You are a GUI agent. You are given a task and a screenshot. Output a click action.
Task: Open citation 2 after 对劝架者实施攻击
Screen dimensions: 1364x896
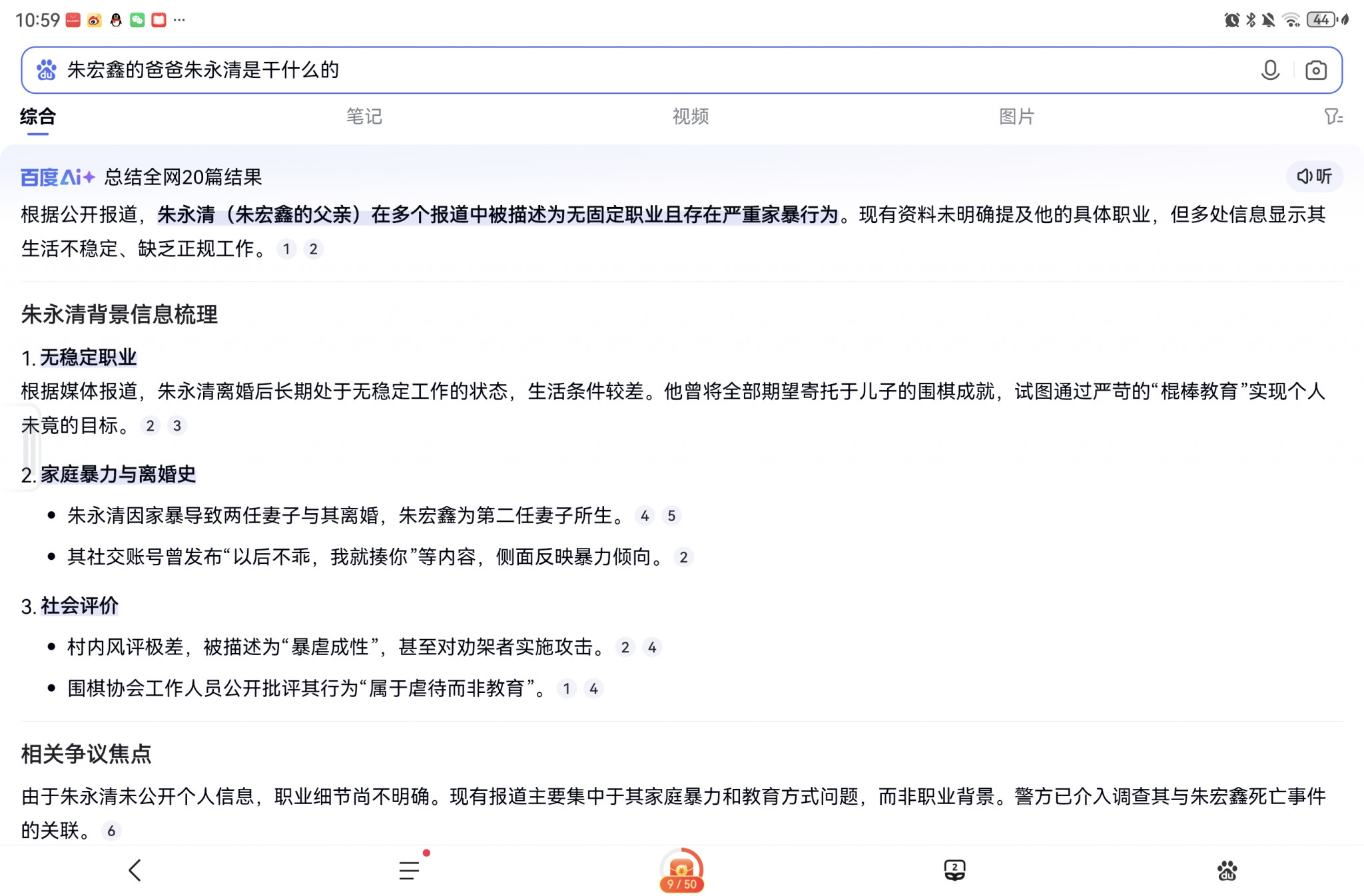625,647
